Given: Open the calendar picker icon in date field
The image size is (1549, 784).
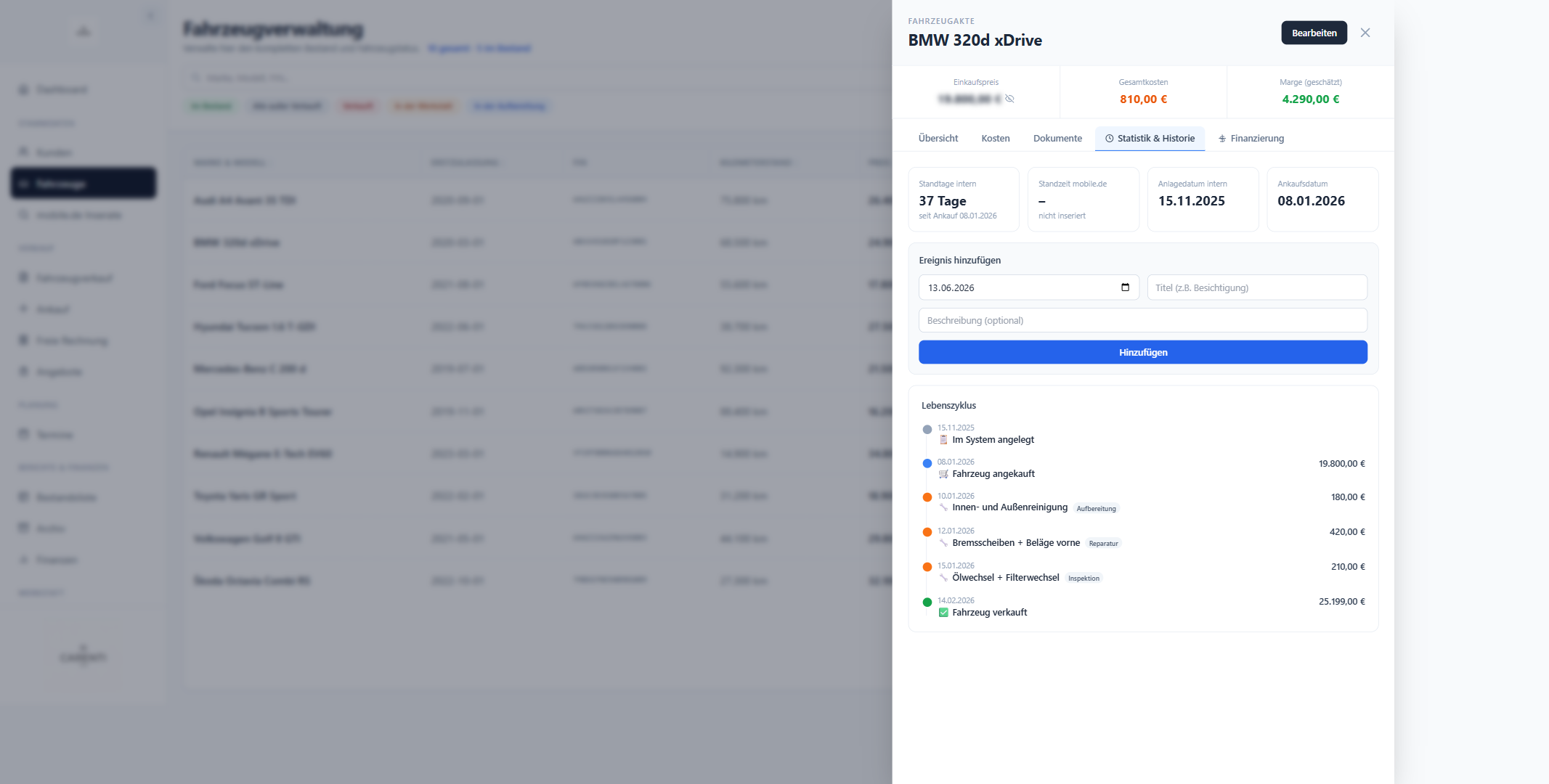Looking at the screenshot, I should (x=1125, y=287).
